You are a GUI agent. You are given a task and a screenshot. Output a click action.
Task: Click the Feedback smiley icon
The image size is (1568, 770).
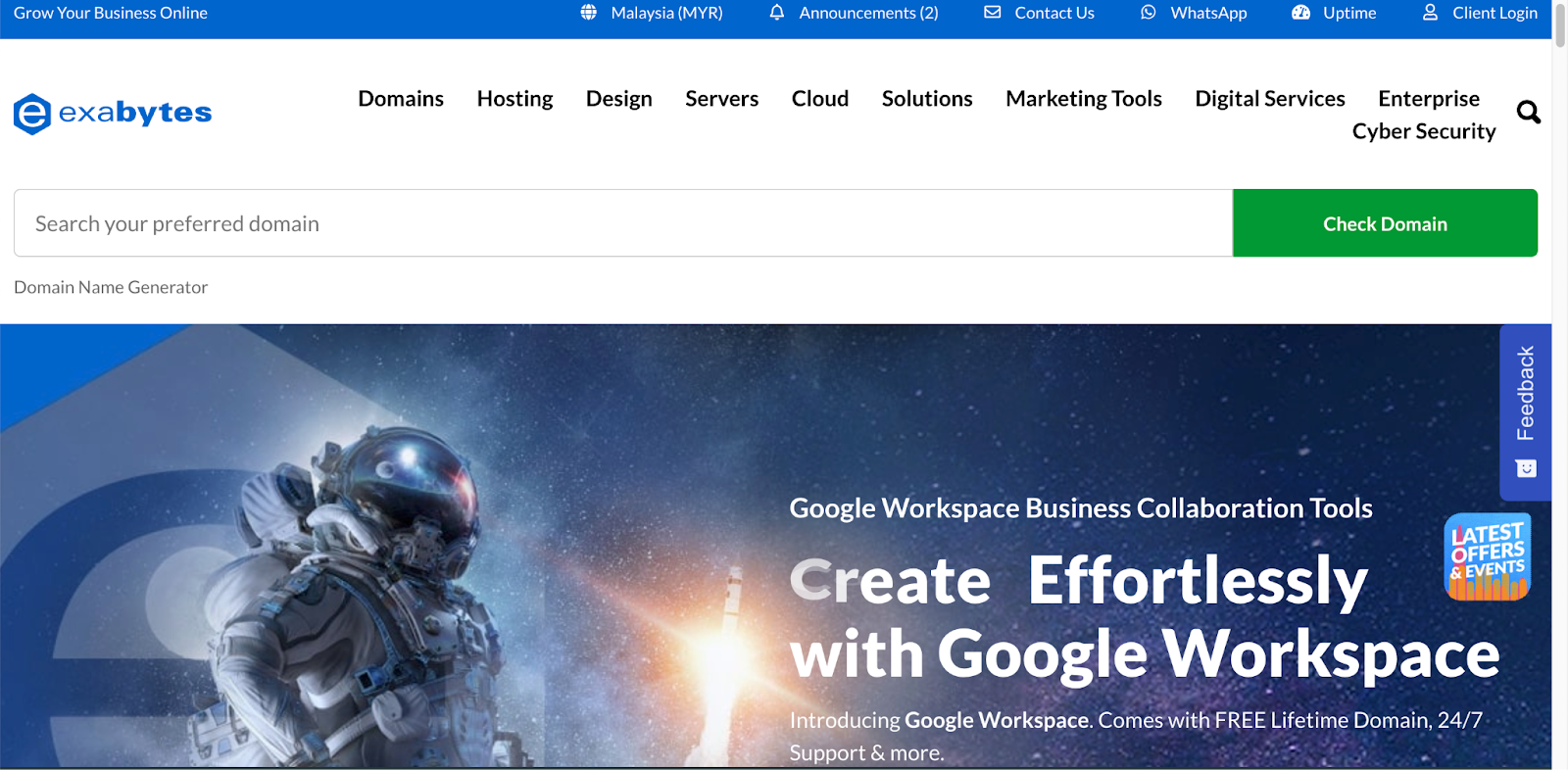(x=1526, y=468)
